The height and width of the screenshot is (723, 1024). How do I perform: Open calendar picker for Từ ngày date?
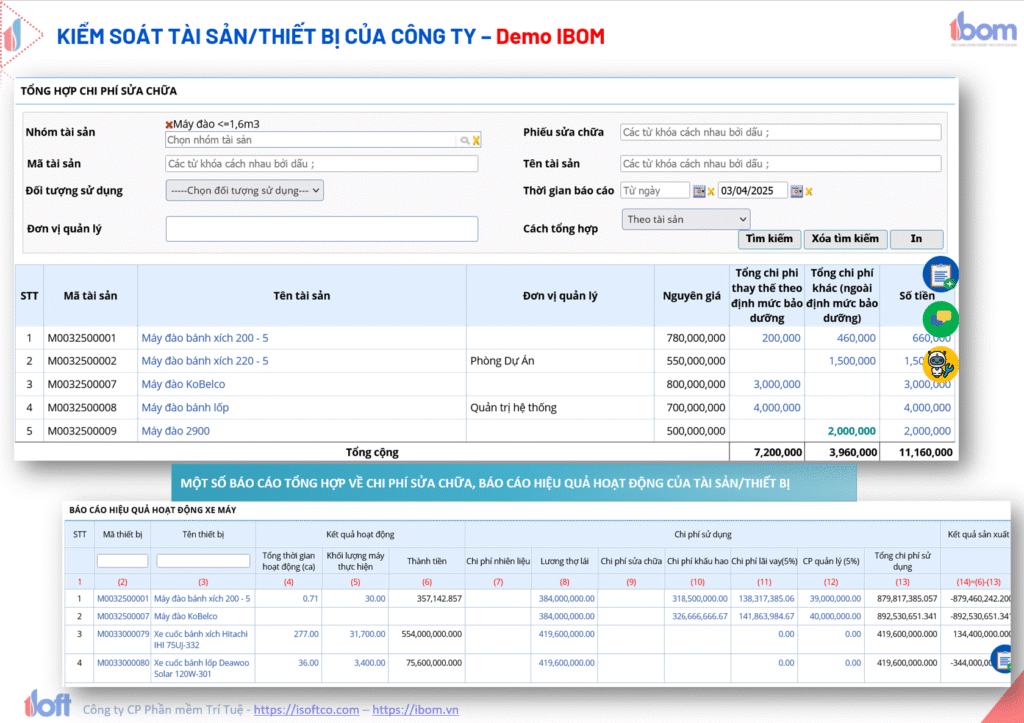(699, 191)
